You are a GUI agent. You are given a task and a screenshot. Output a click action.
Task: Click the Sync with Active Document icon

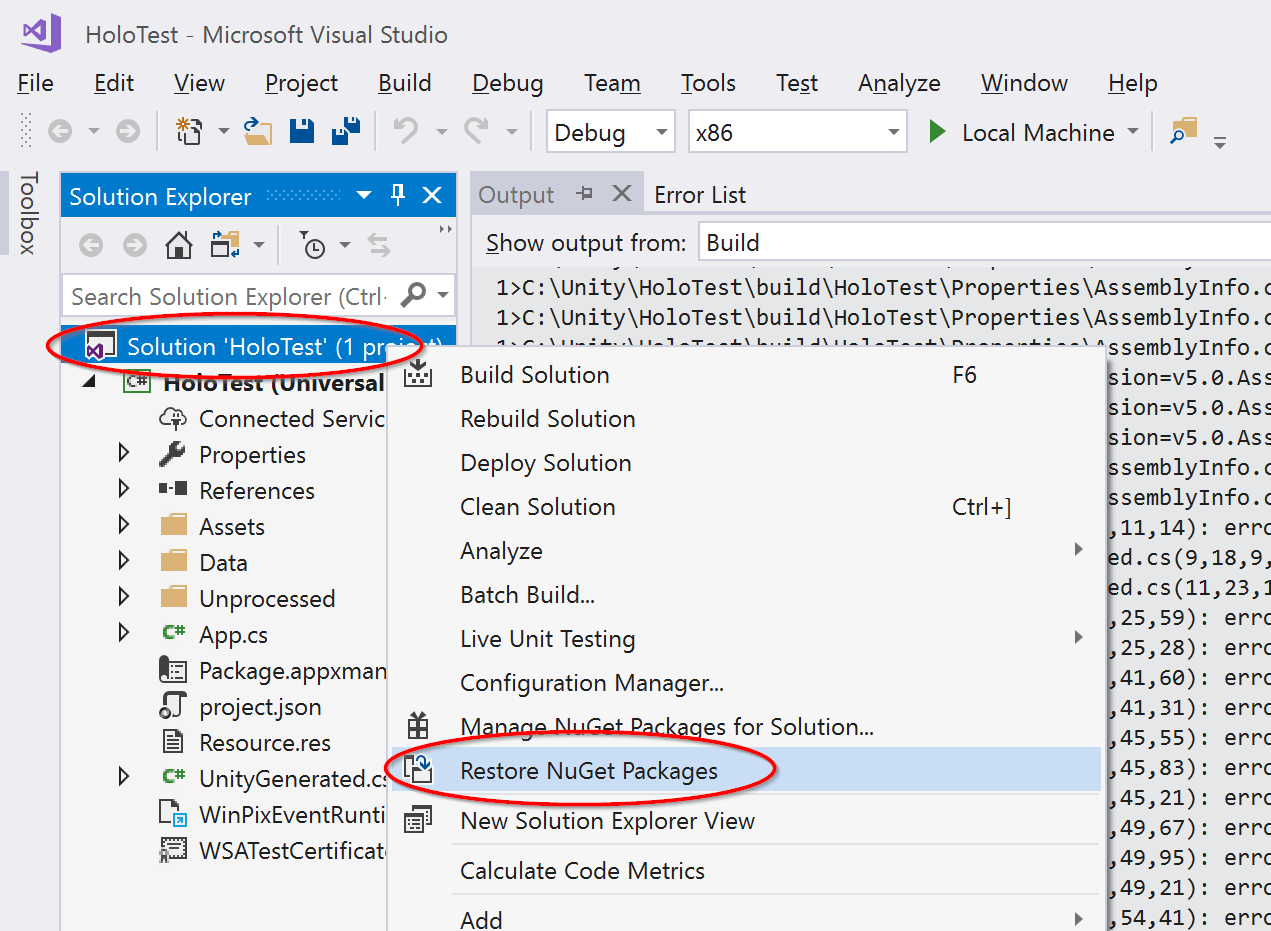(379, 245)
